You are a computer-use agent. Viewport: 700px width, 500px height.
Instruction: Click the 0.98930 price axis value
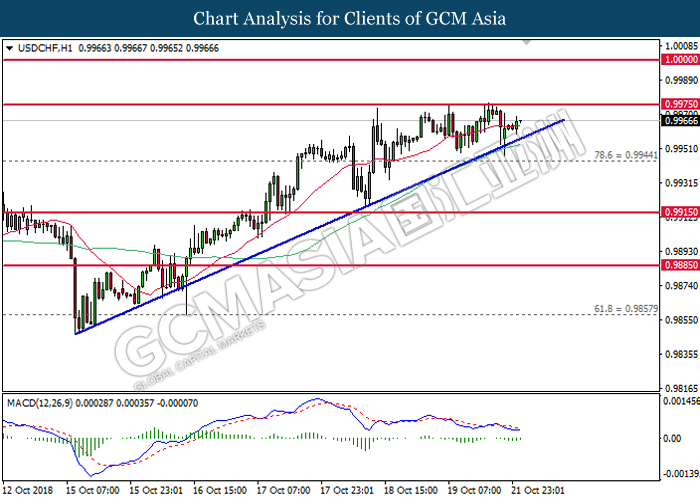(x=681, y=251)
